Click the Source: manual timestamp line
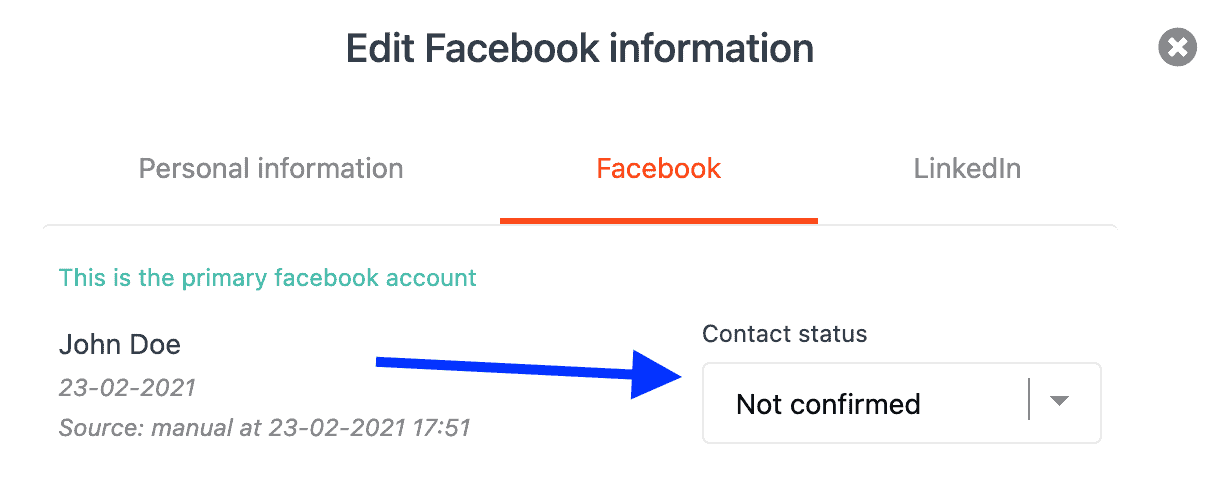This screenshot has width=1224, height=478. point(265,428)
